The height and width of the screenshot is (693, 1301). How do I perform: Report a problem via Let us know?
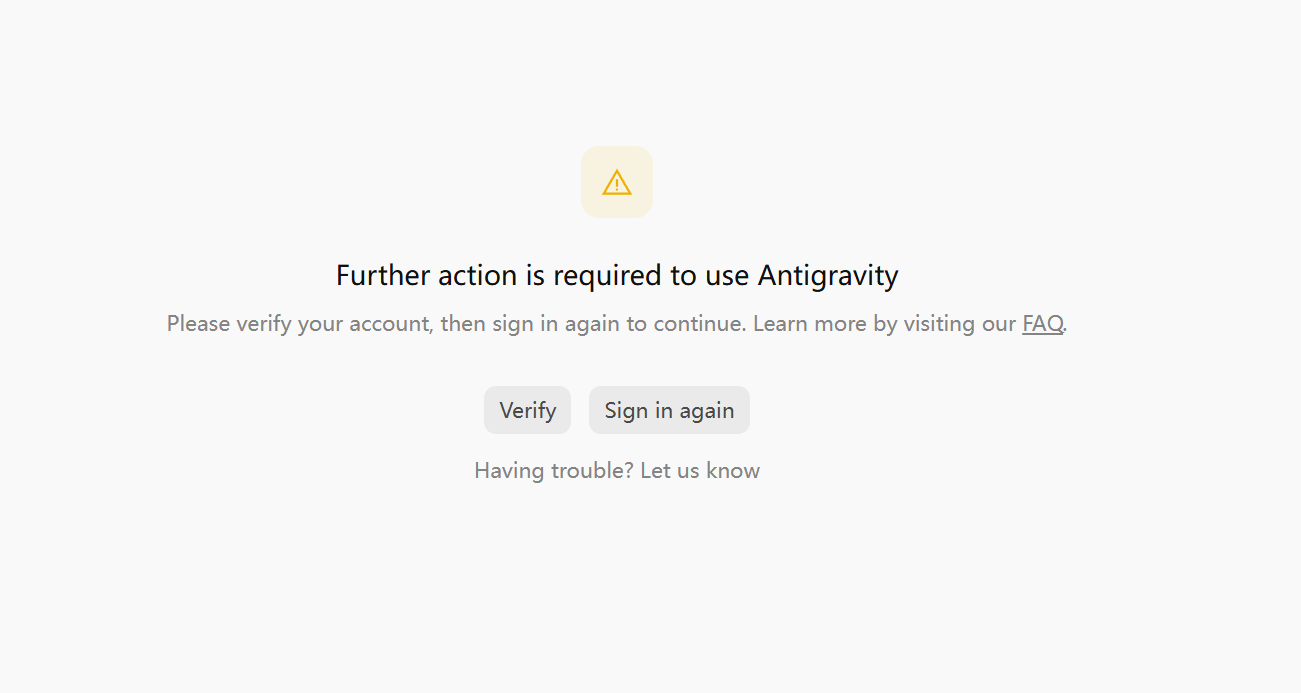[700, 470]
